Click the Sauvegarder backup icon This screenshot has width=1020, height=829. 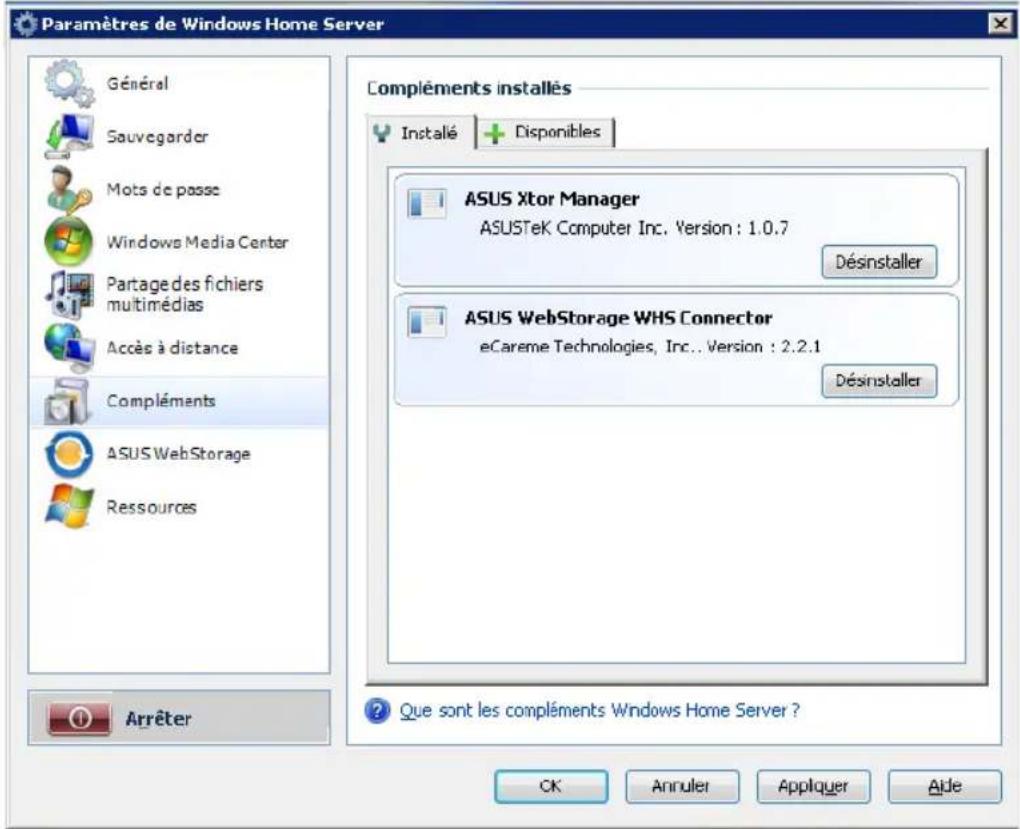point(69,137)
